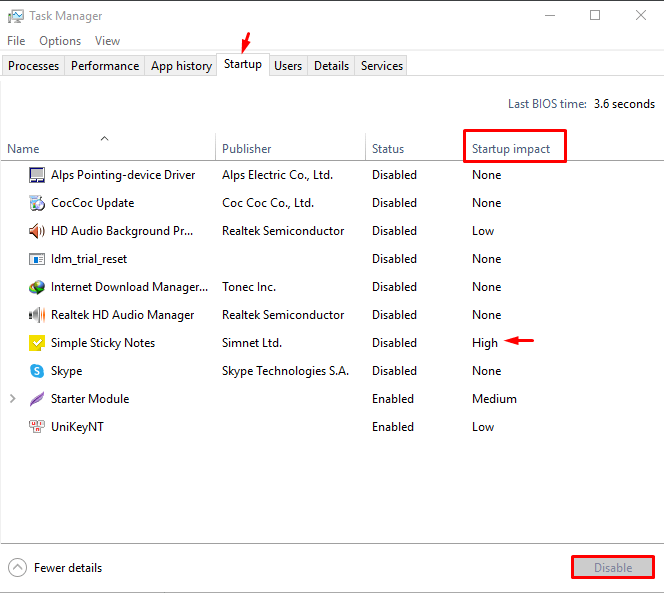Select the Skype name text
Screen dimensions: 664x593
click(x=66, y=371)
